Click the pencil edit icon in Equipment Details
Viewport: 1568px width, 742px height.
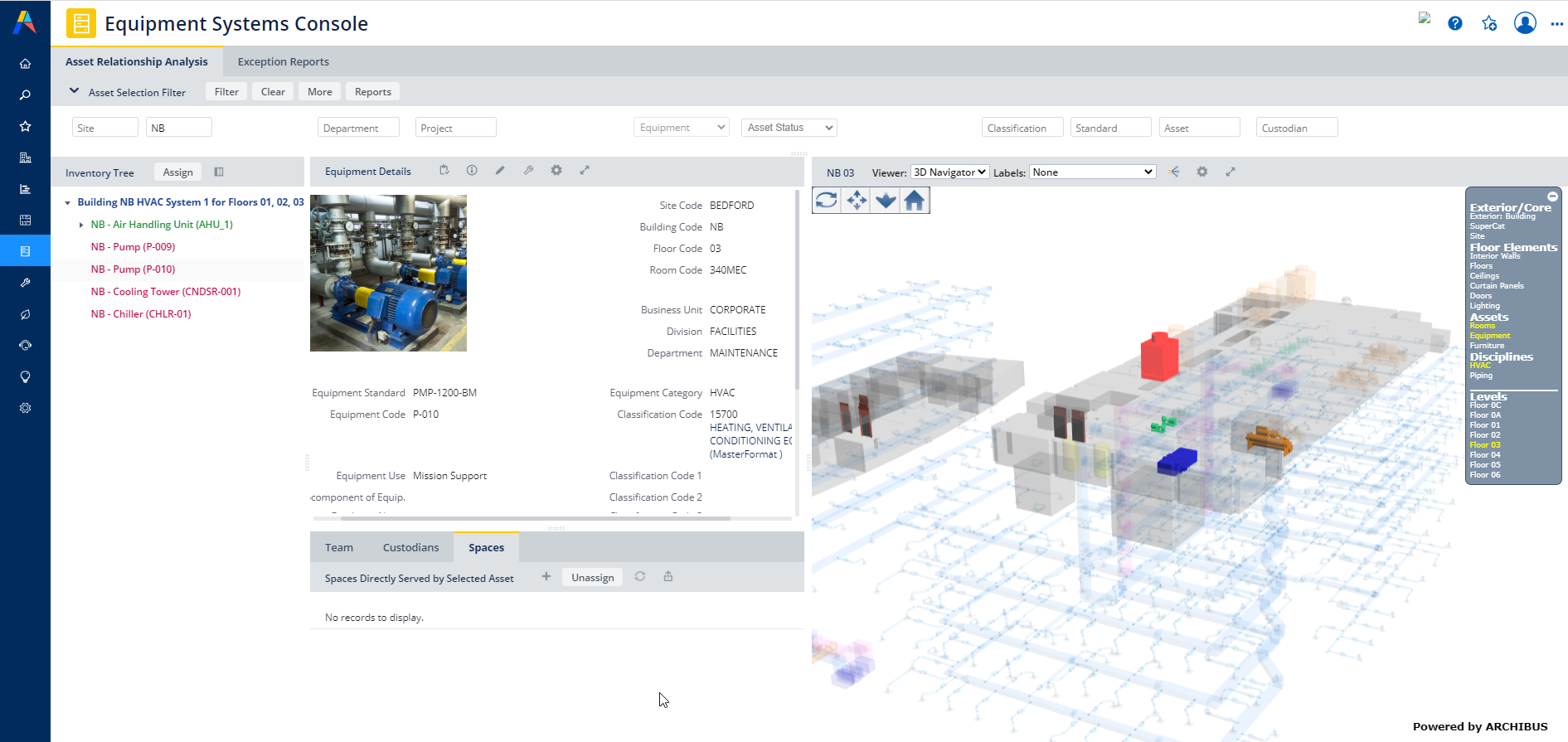point(500,171)
